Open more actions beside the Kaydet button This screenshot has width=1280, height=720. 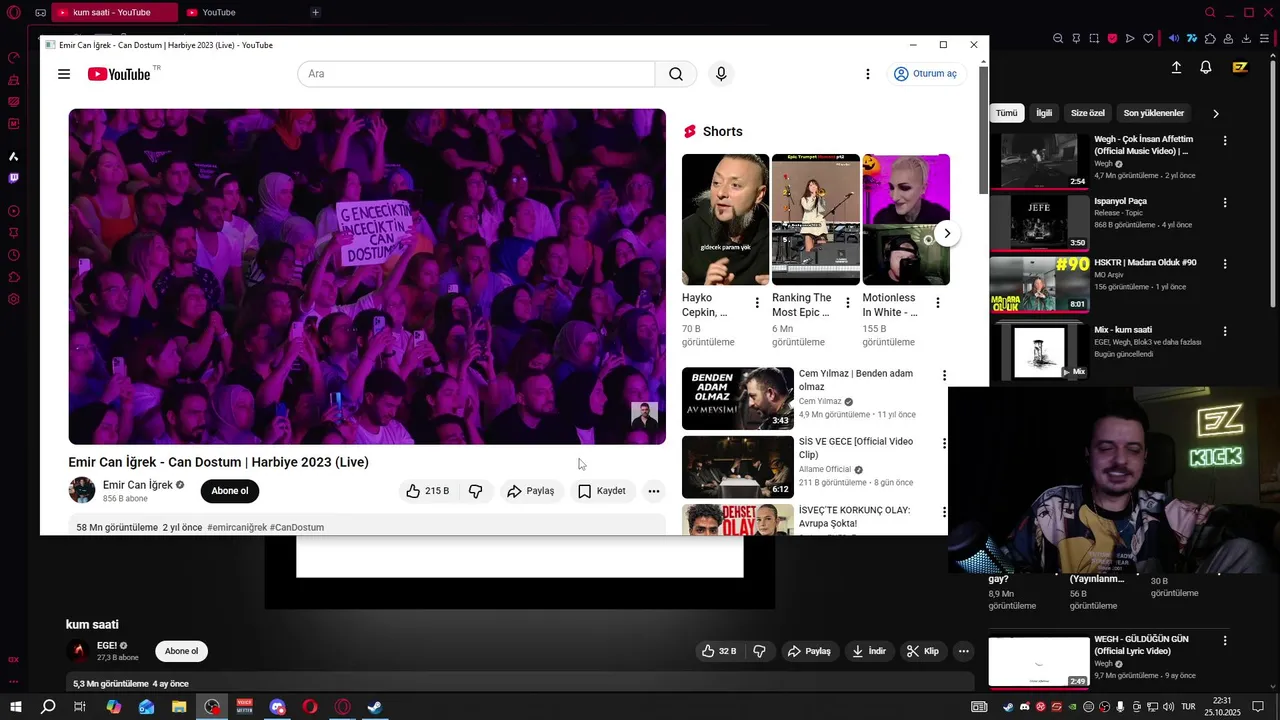653,491
